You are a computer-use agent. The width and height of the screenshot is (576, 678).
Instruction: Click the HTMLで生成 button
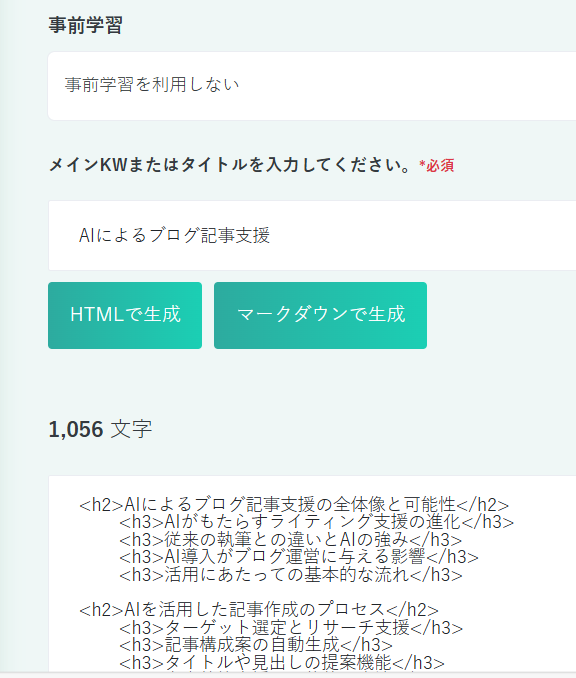pyautogui.click(x=125, y=315)
